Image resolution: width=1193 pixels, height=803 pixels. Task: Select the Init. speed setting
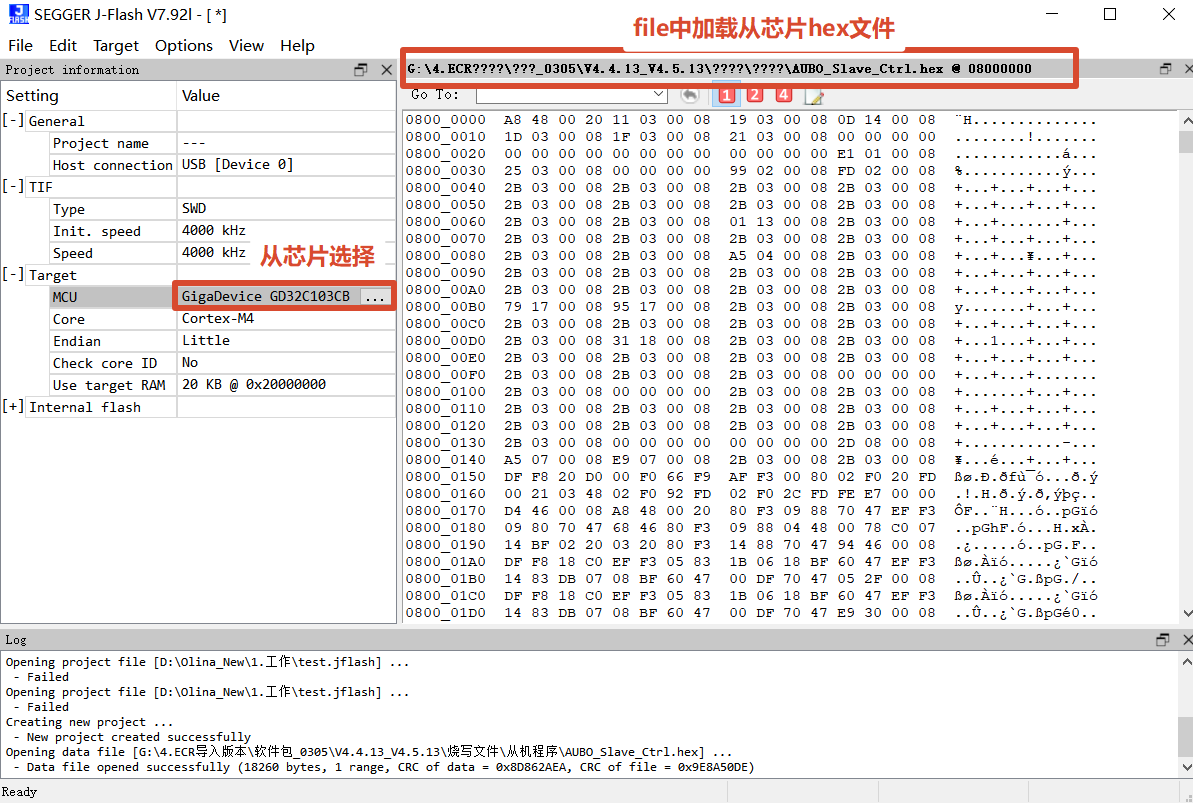(97, 231)
